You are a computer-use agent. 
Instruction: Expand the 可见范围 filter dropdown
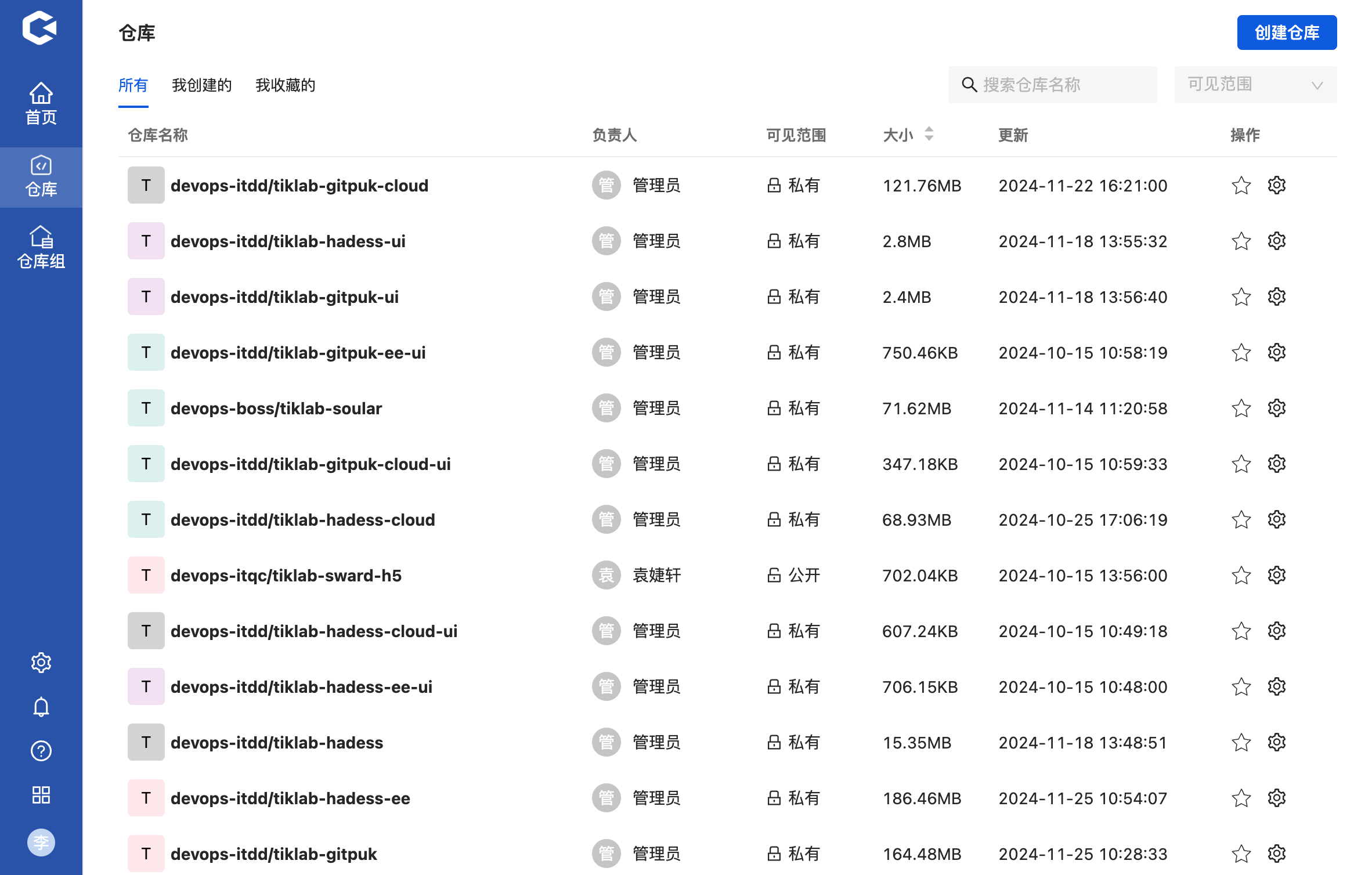pos(1255,85)
